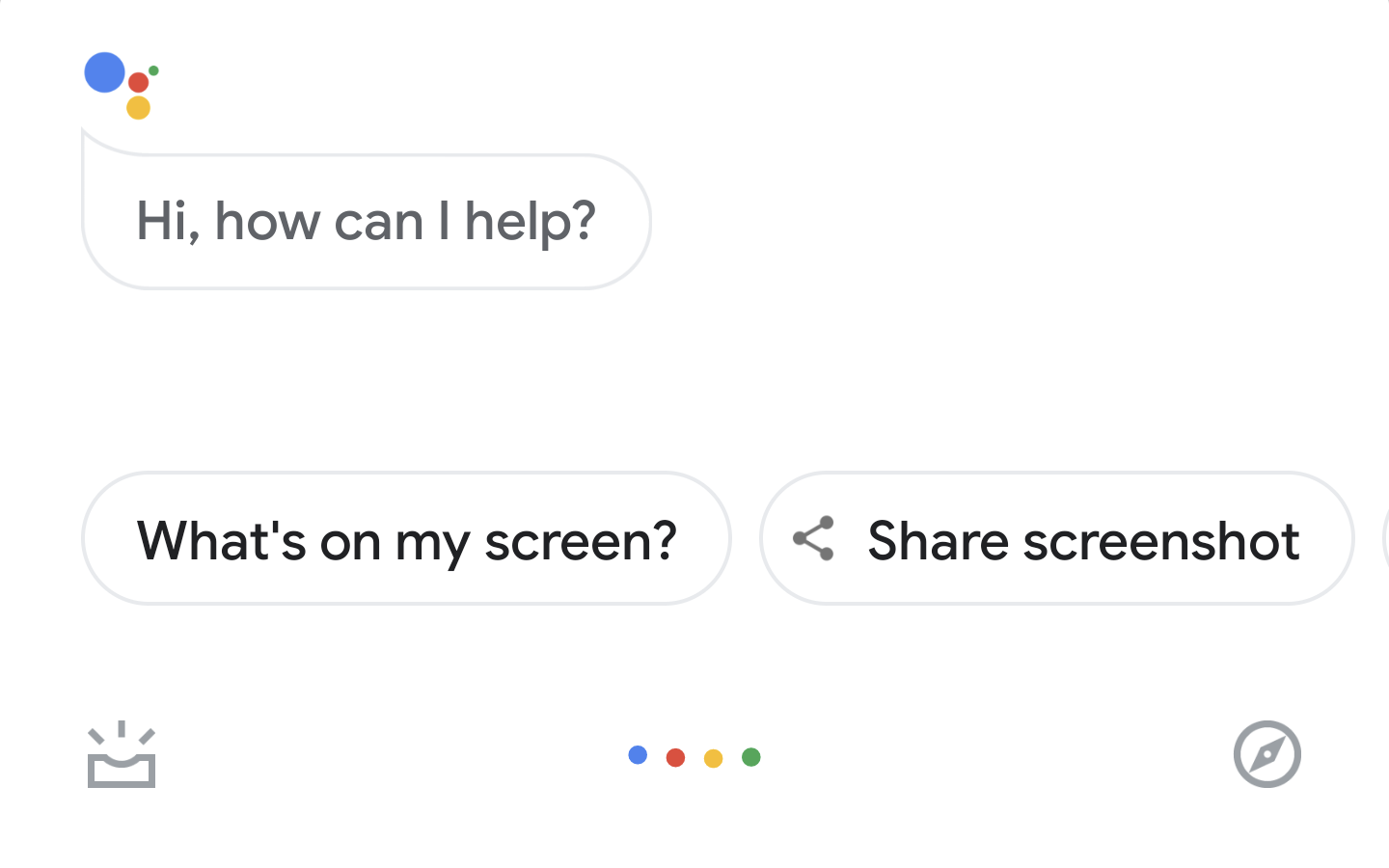Select the "What's on my screen?" suggestion
This screenshot has height=868, width=1389.
406,539
